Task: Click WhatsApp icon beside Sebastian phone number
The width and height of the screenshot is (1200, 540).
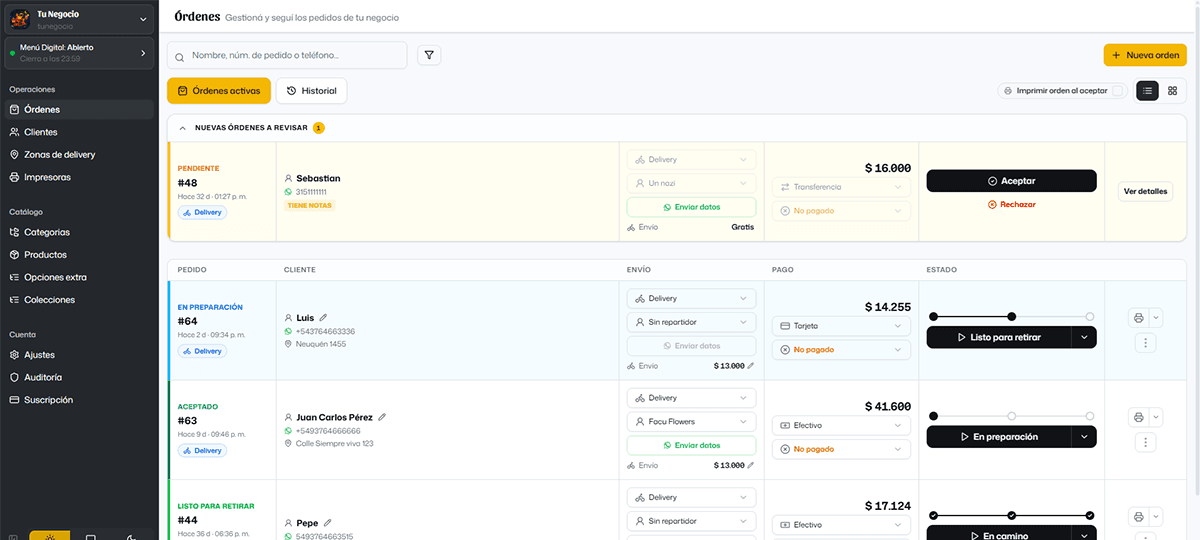Action: pos(288,191)
